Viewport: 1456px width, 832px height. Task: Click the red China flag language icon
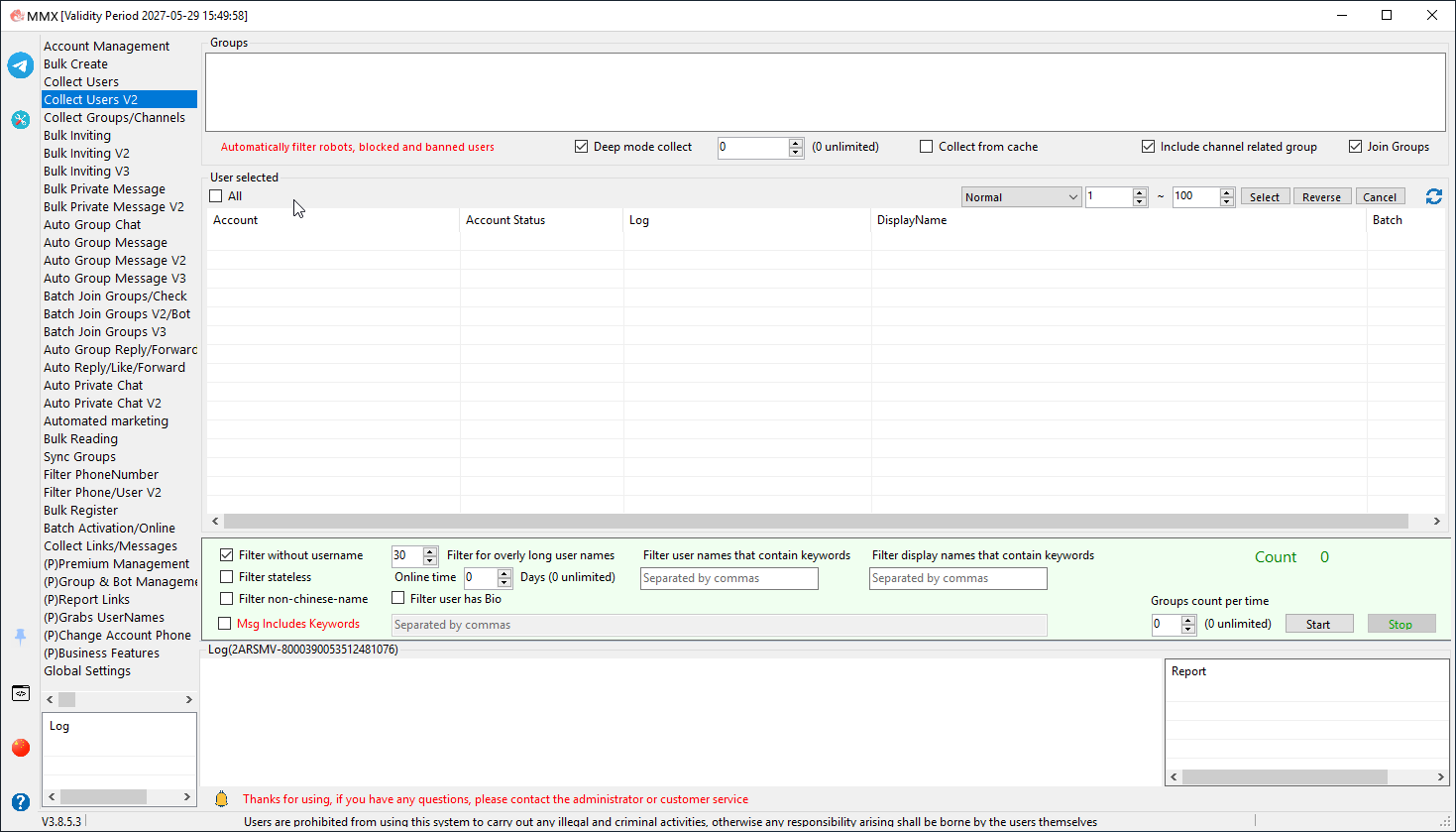pyautogui.click(x=21, y=747)
